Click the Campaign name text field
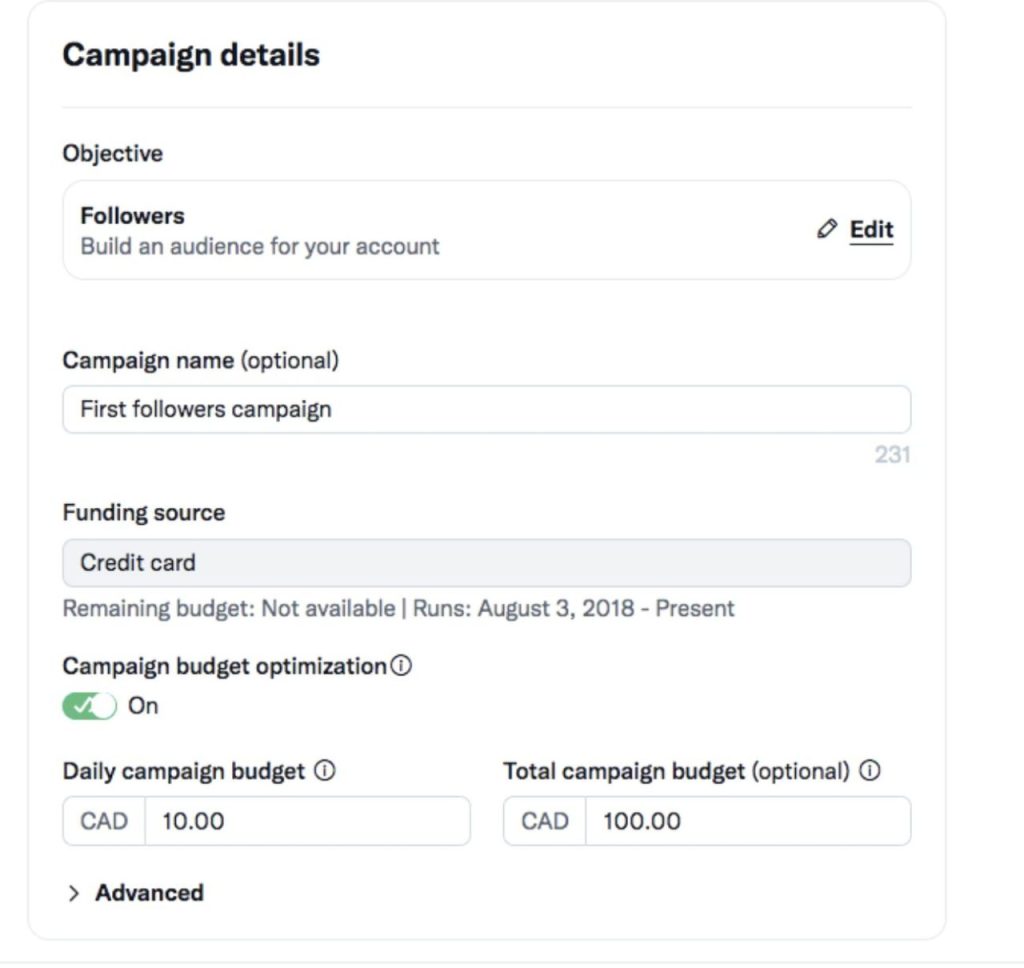1024x968 pixels. coord(487,410)
